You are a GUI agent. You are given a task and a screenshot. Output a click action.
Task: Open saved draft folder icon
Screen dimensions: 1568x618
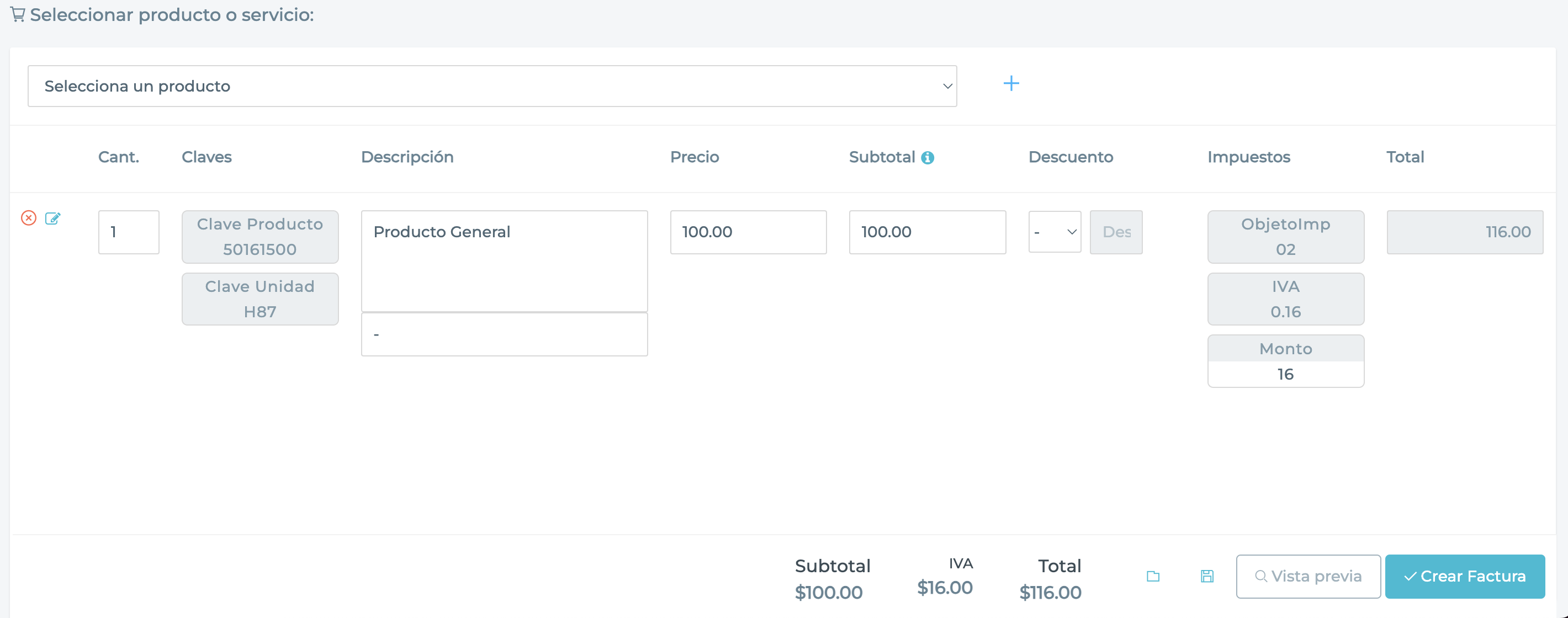click(x=1153, y=576)
